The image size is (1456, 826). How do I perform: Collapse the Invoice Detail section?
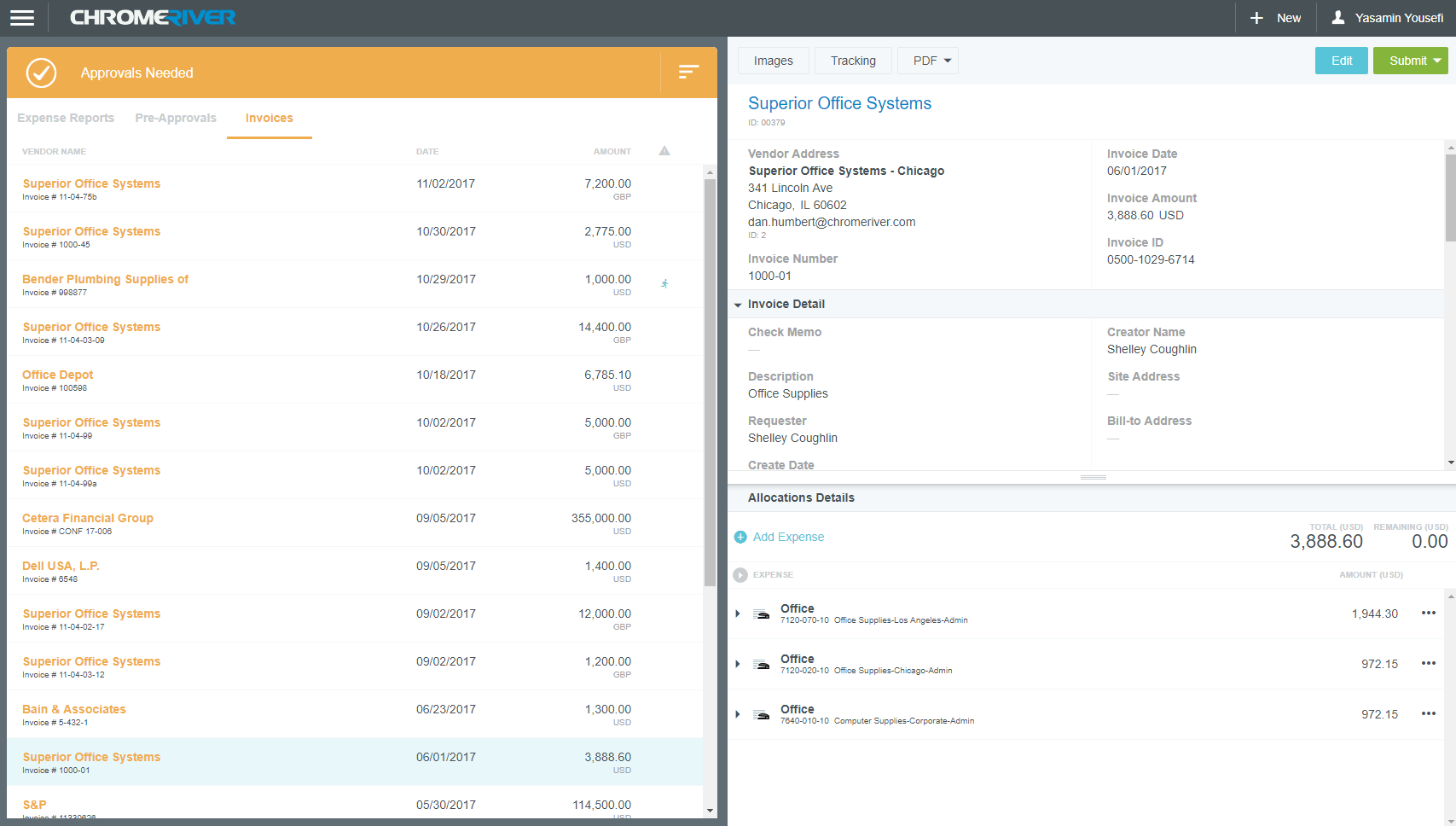pos(738,305)
